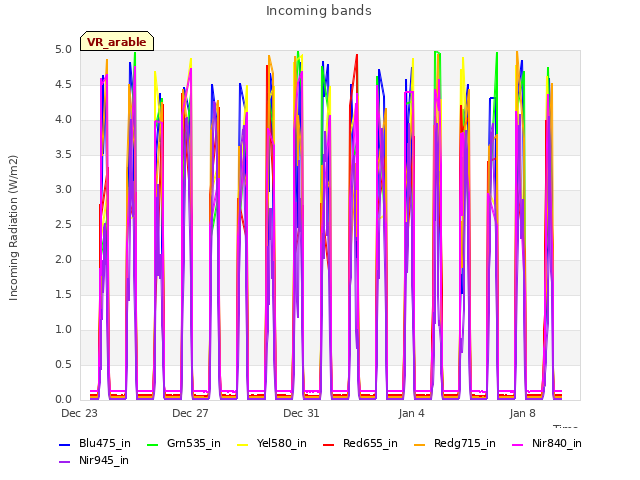Toggle the Yel580_in series label
This screenshot has height=480, width=640.
pyautogui.click(x=282, y=443)
